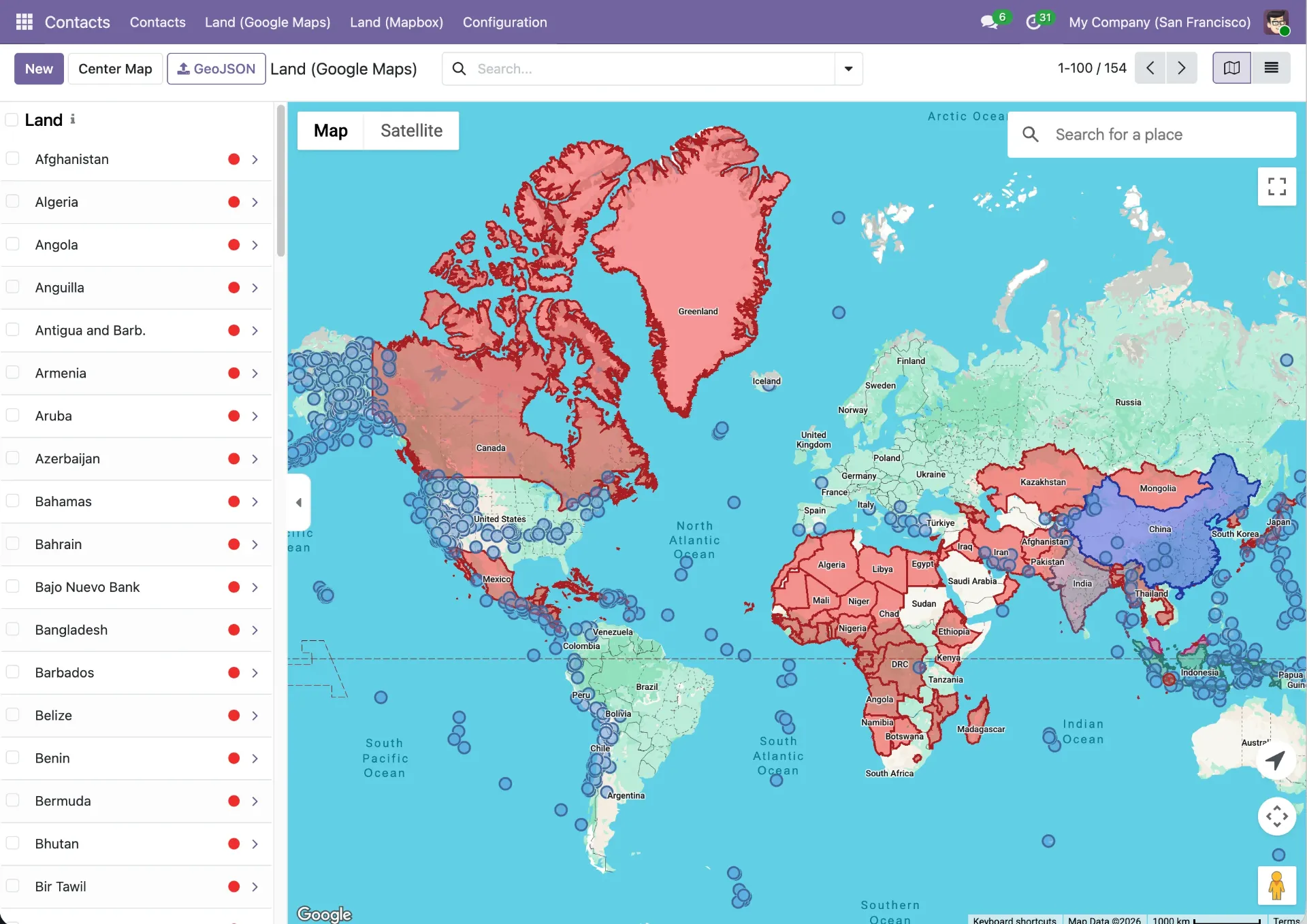Image resolution: width=1307 pixels, height=924 pixels.
Task: Check the Bhutan checkbox
Action: pos(12,843)
